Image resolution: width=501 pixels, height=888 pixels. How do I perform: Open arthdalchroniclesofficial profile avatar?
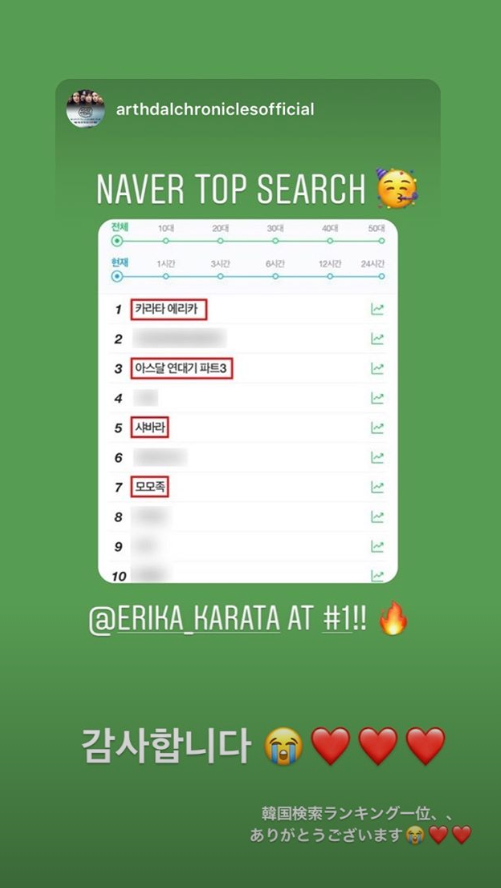point(85,108)
